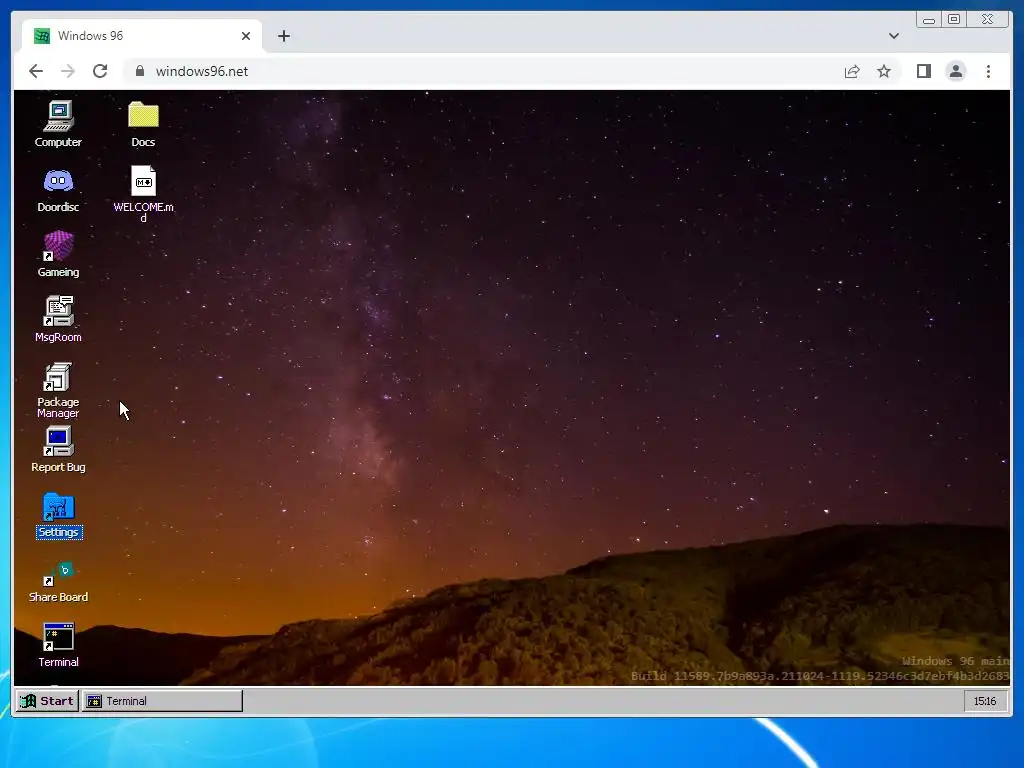Reload the windows96.net page
This screenshot has width=1024, height=768.
click(x=100, y=71)
